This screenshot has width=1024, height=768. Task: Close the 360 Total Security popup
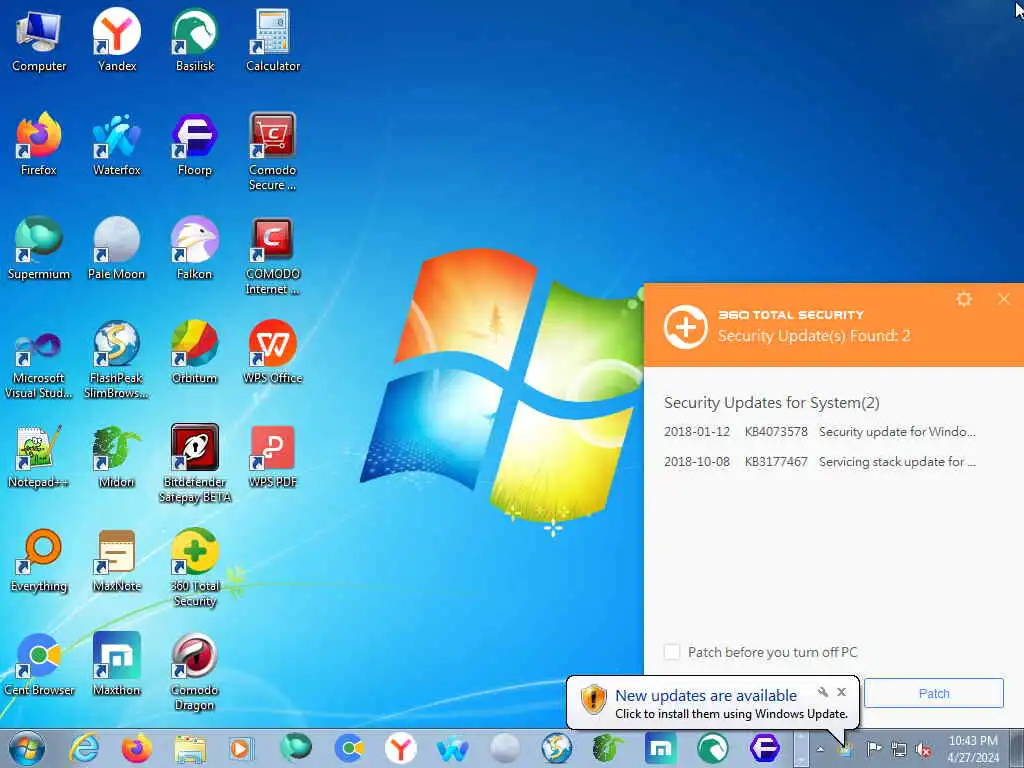(x=1004, y=299)
